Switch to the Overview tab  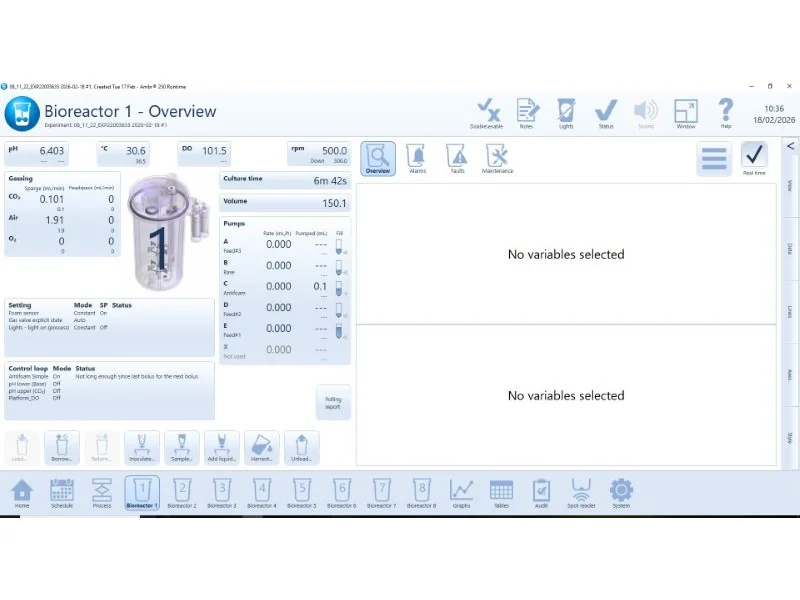click(x=378, y=159)
